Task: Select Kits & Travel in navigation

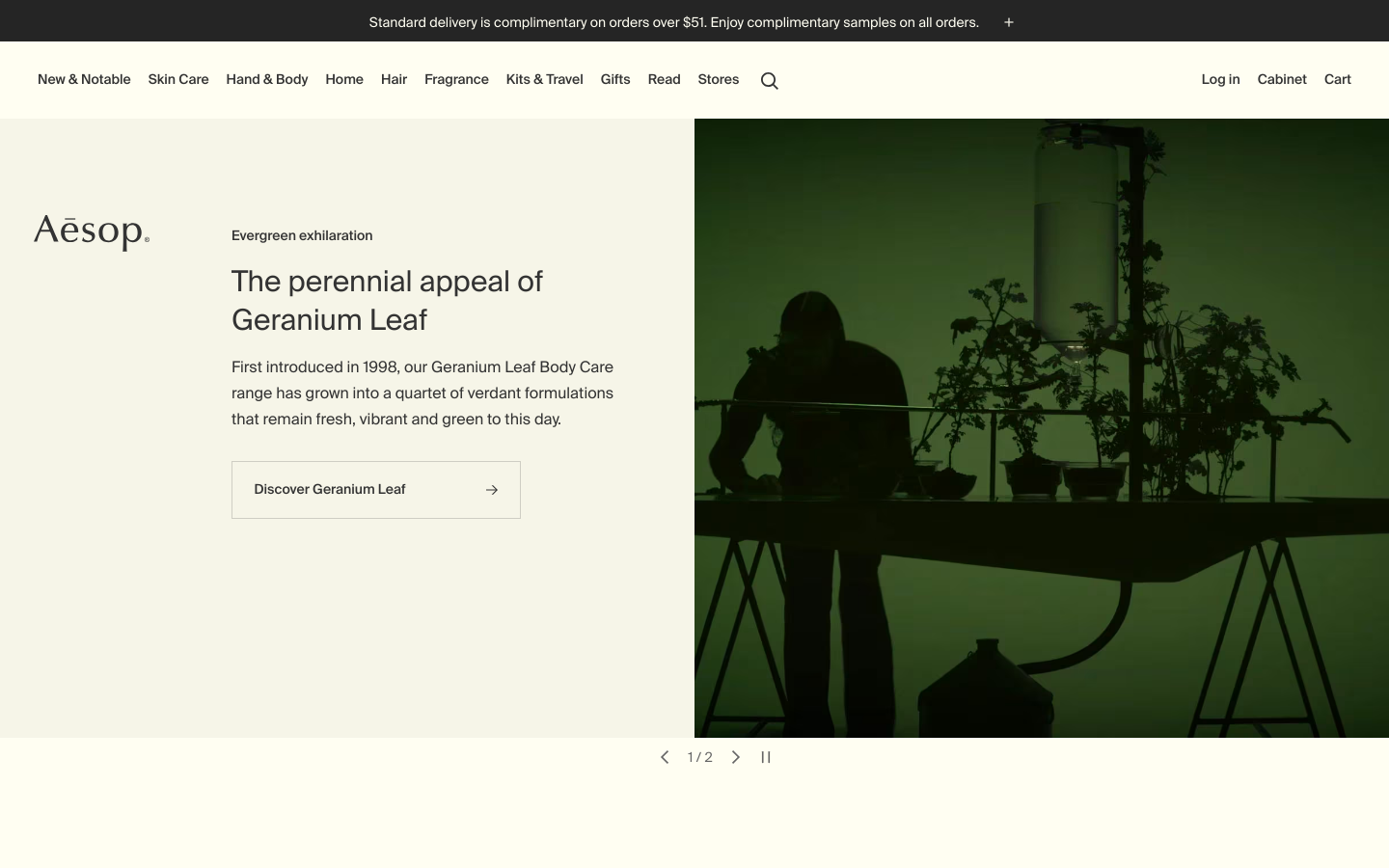Action: (x=544, y=80)
